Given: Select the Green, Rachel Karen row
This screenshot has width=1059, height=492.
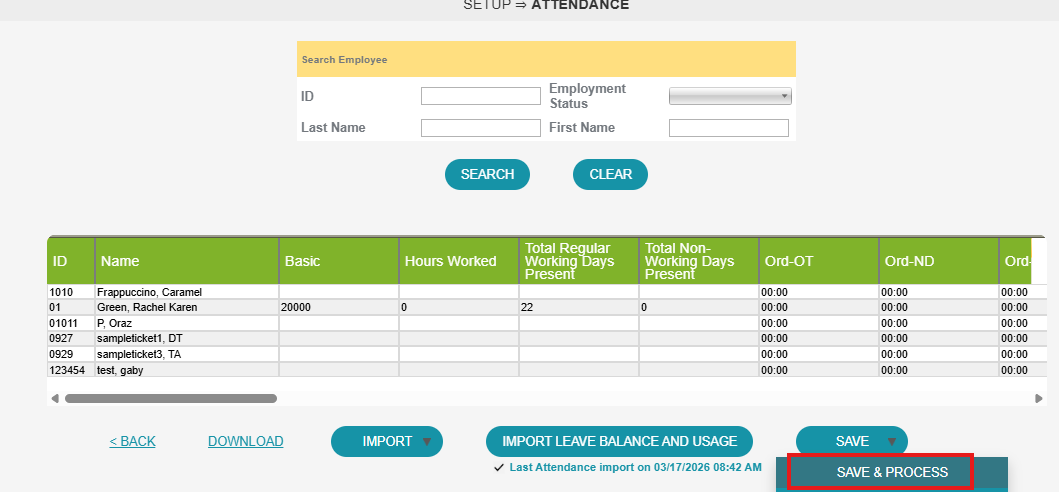Looking at the screenshot, I should pos(147,308).
